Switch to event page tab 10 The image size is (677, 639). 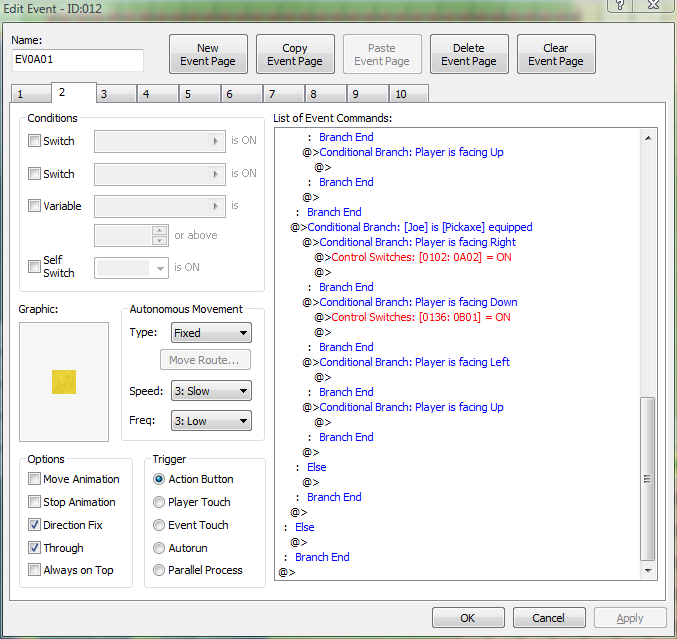409,94
